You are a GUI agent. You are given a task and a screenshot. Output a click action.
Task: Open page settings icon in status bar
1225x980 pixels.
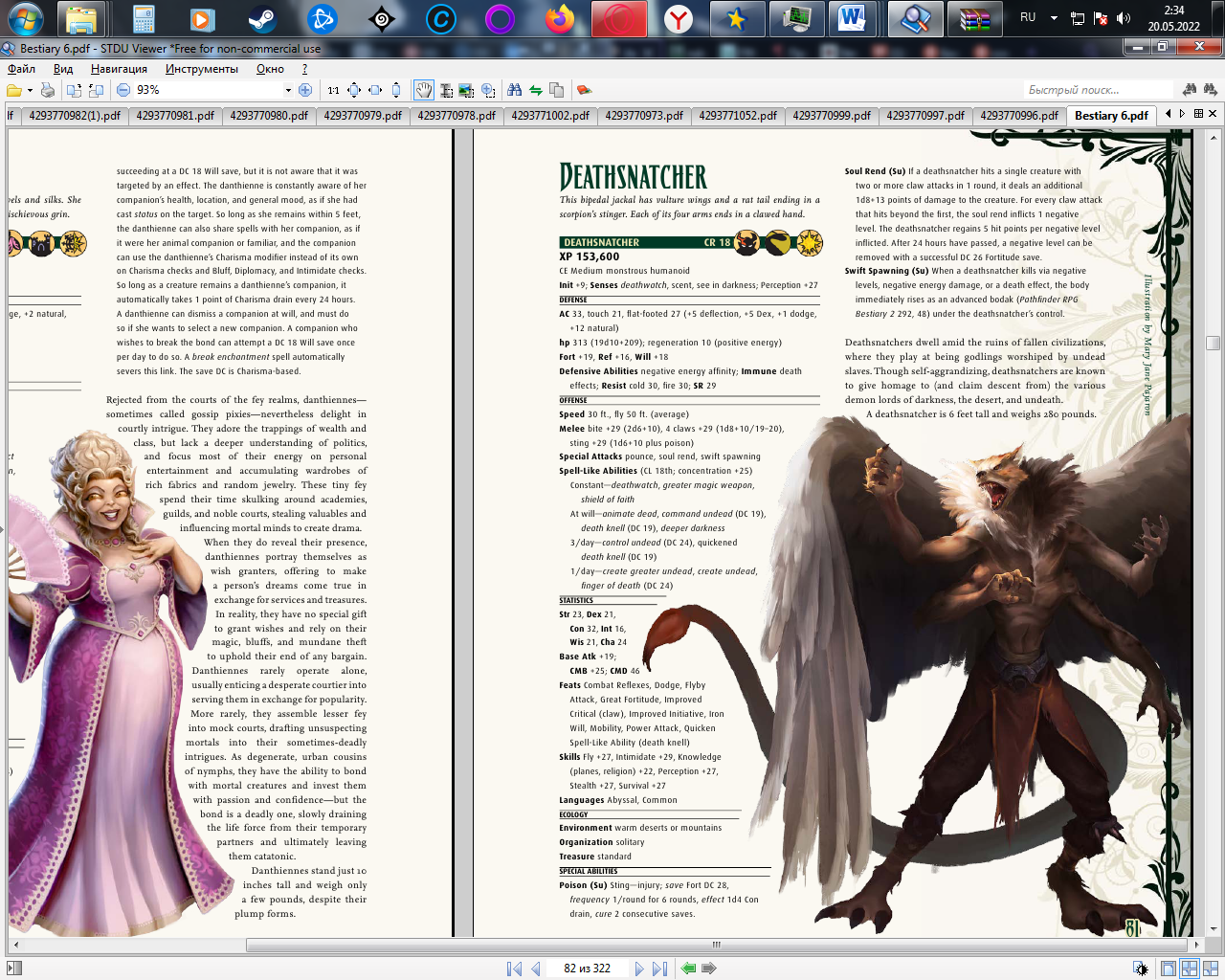click(x=1141, y=969)
